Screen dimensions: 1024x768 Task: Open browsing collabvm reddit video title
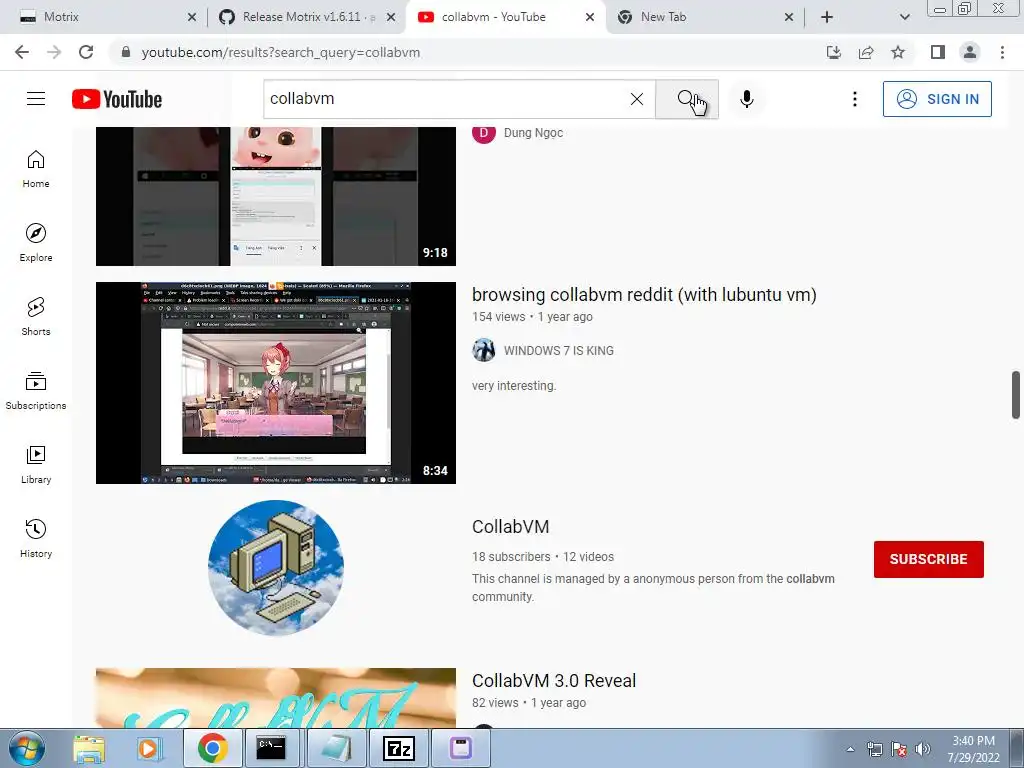tap(644, 295)
